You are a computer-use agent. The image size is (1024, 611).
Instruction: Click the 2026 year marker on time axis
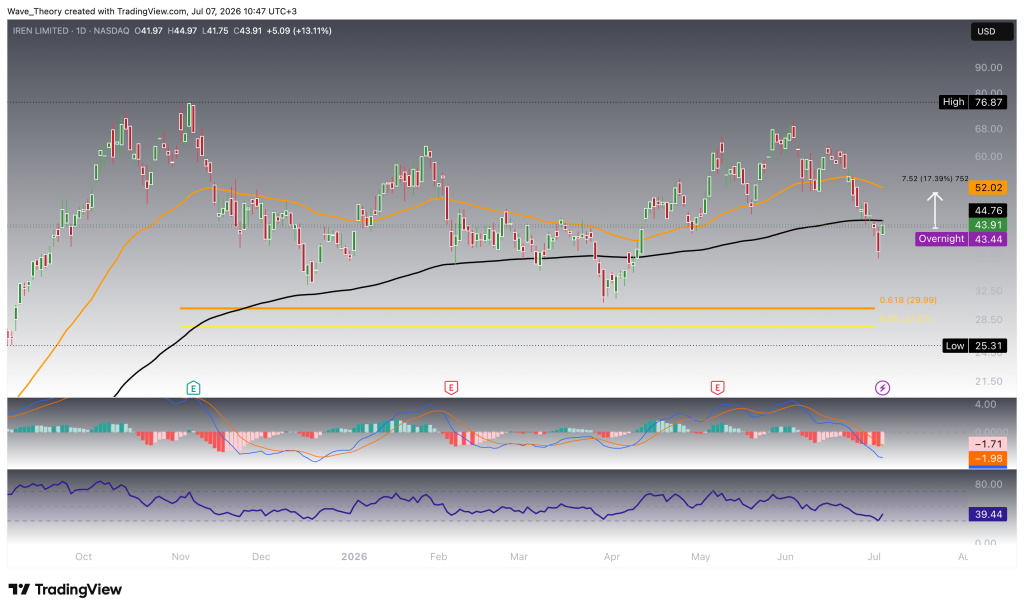point(354,557)
